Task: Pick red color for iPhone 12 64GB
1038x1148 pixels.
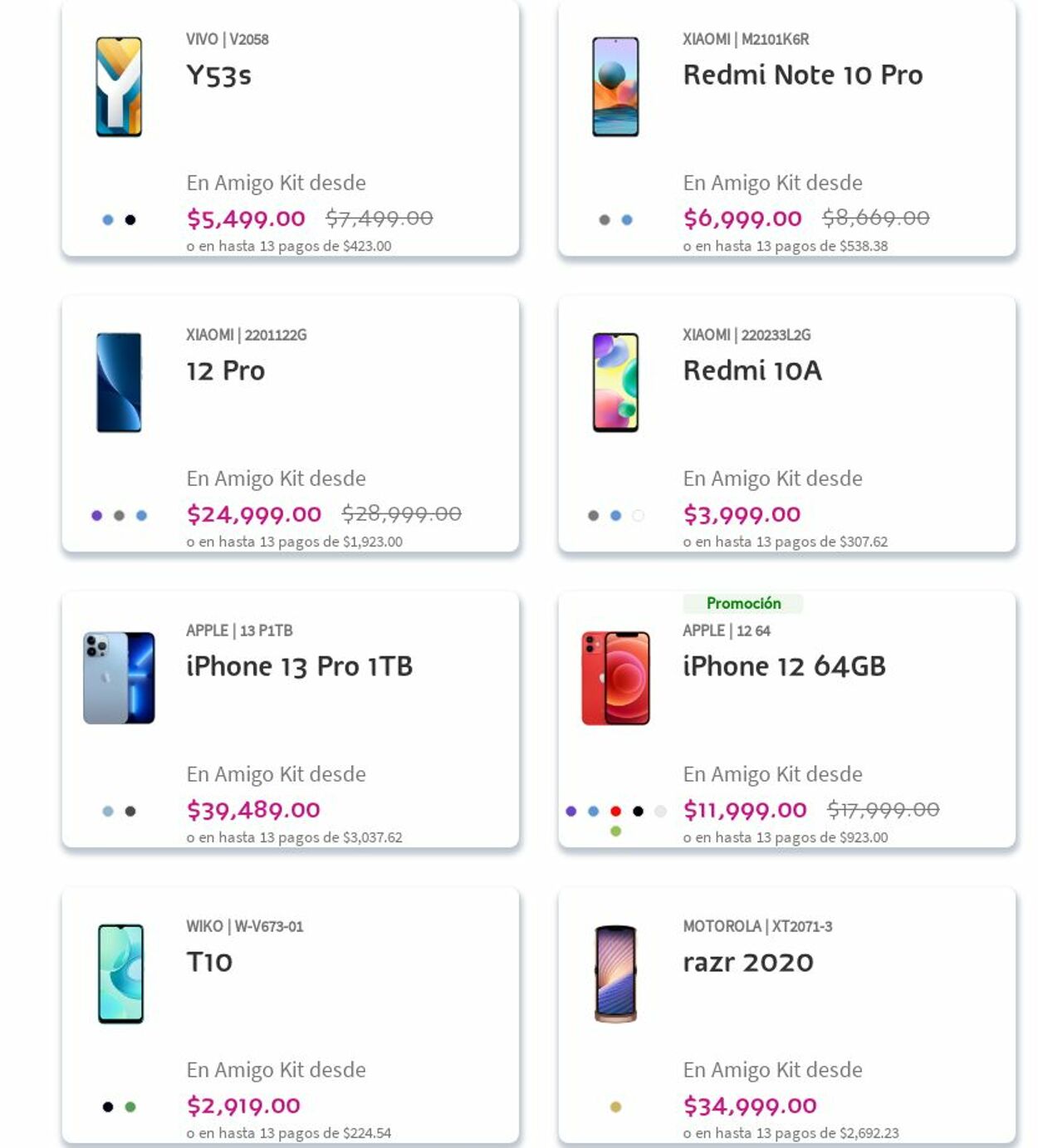Action: pos(615,811)
